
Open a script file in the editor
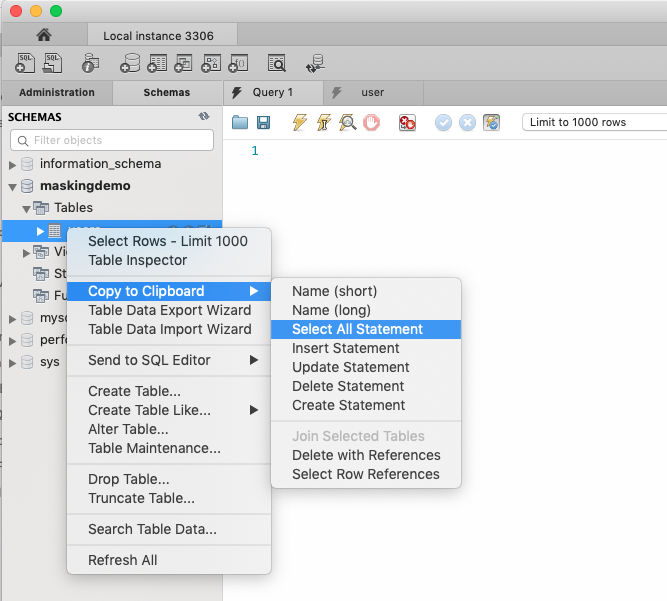[240, 122]
